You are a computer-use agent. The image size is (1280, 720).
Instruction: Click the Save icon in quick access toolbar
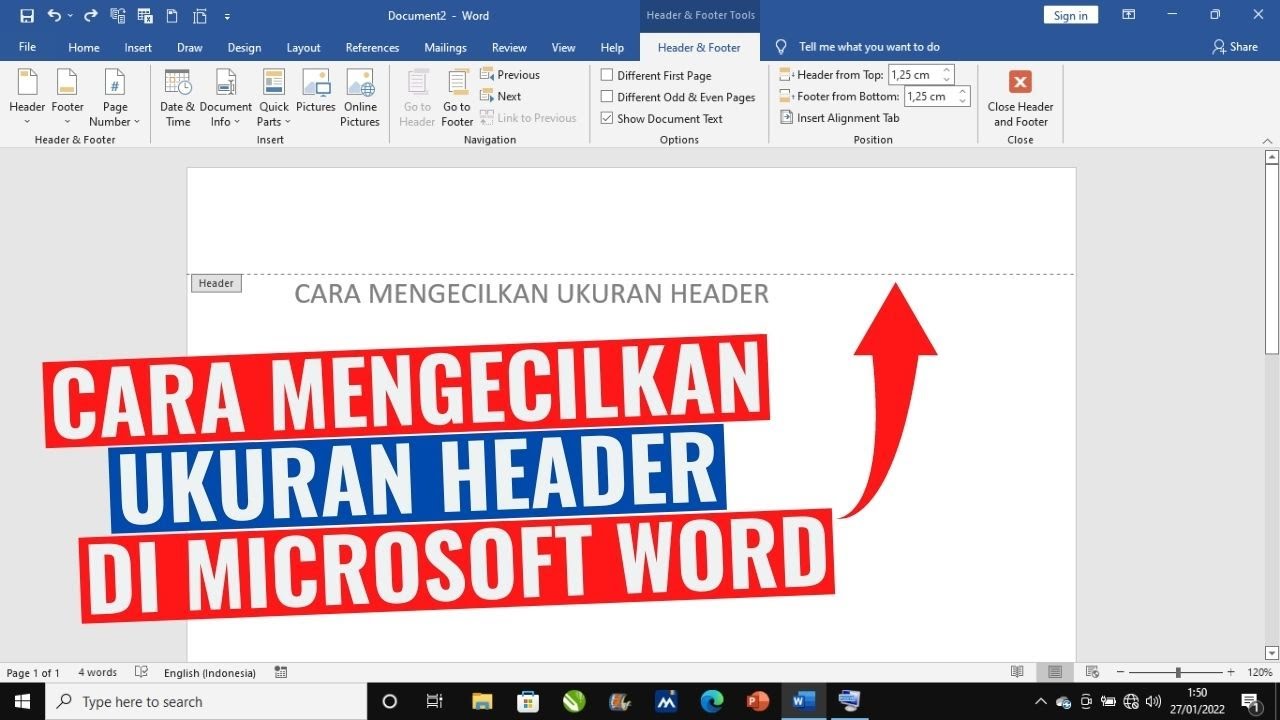pos(27,16)
